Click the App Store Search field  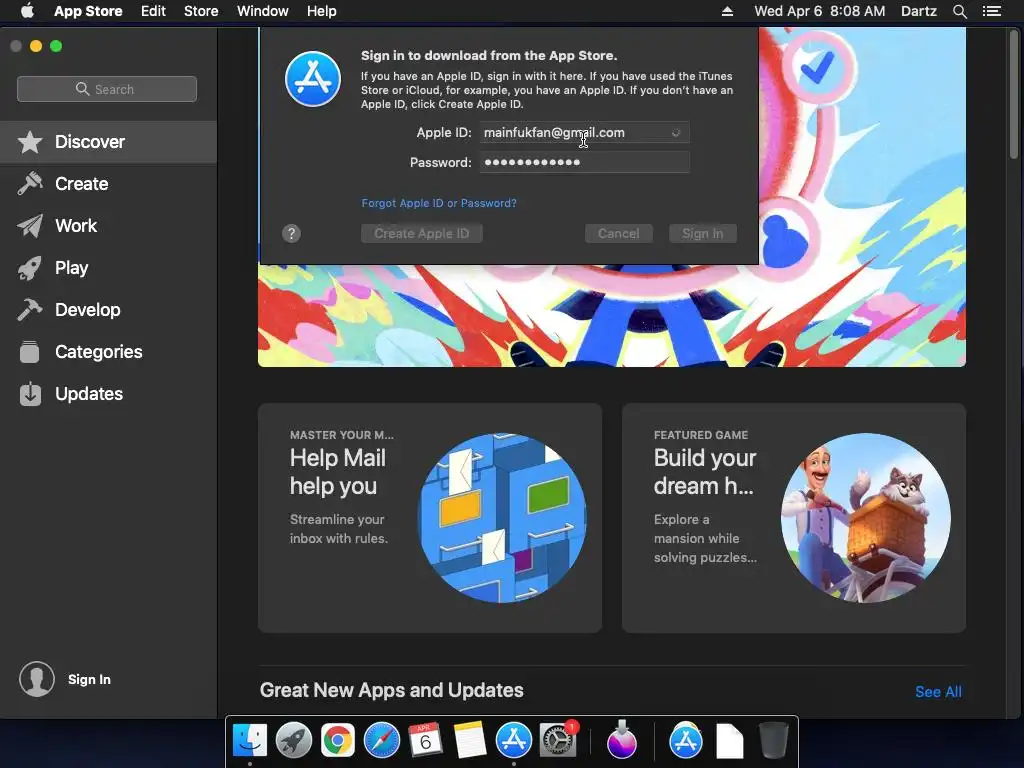pos(107,89)
